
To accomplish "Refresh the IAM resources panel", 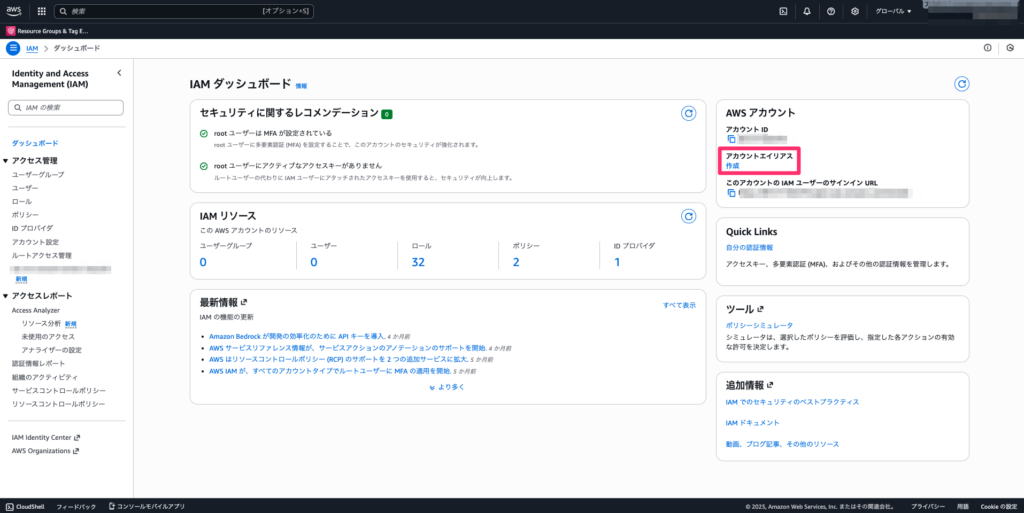I will 688,216.
